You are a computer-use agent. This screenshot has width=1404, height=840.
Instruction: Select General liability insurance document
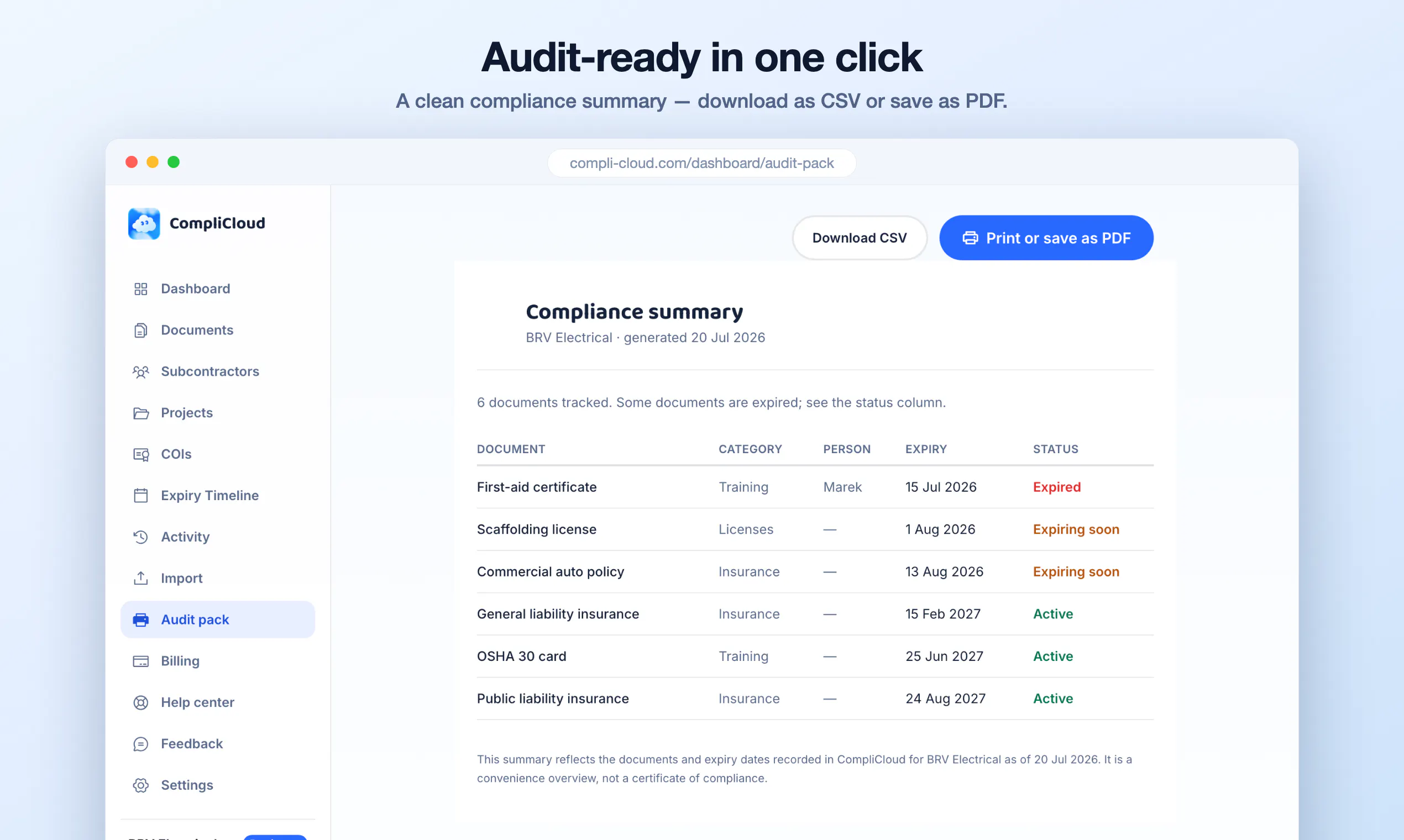tap(558, 614)
